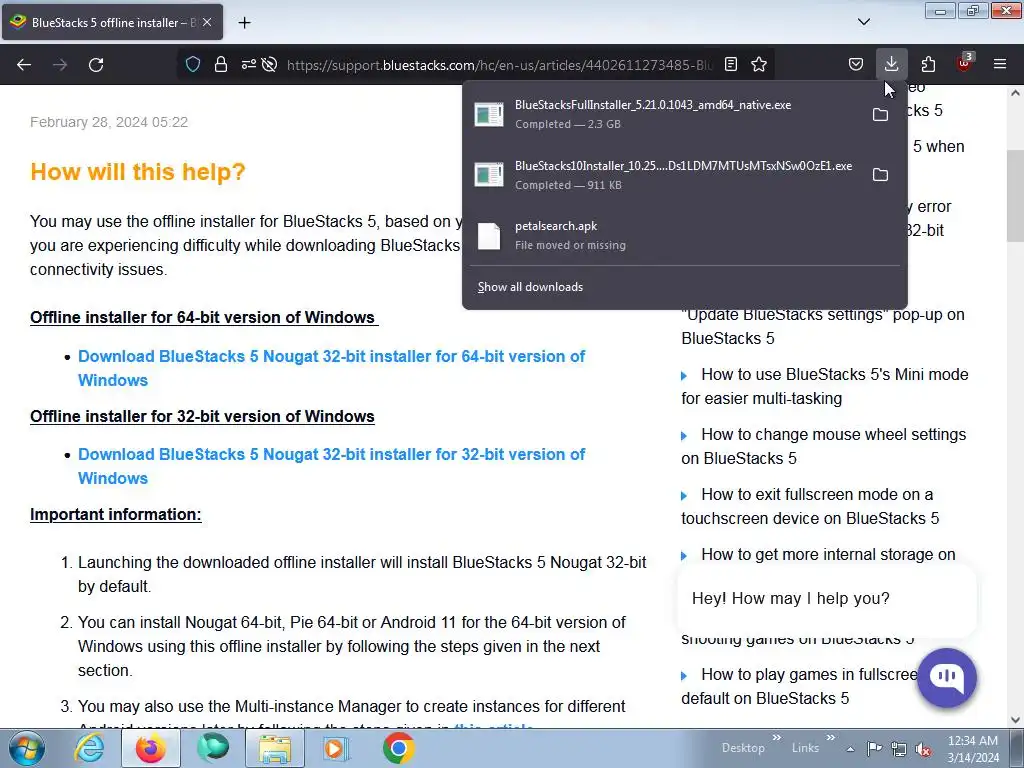Launch Internet Explorer from taskbar
Image resolution: width=1024 pixels, height=768 pixels.
pos(89,748)
